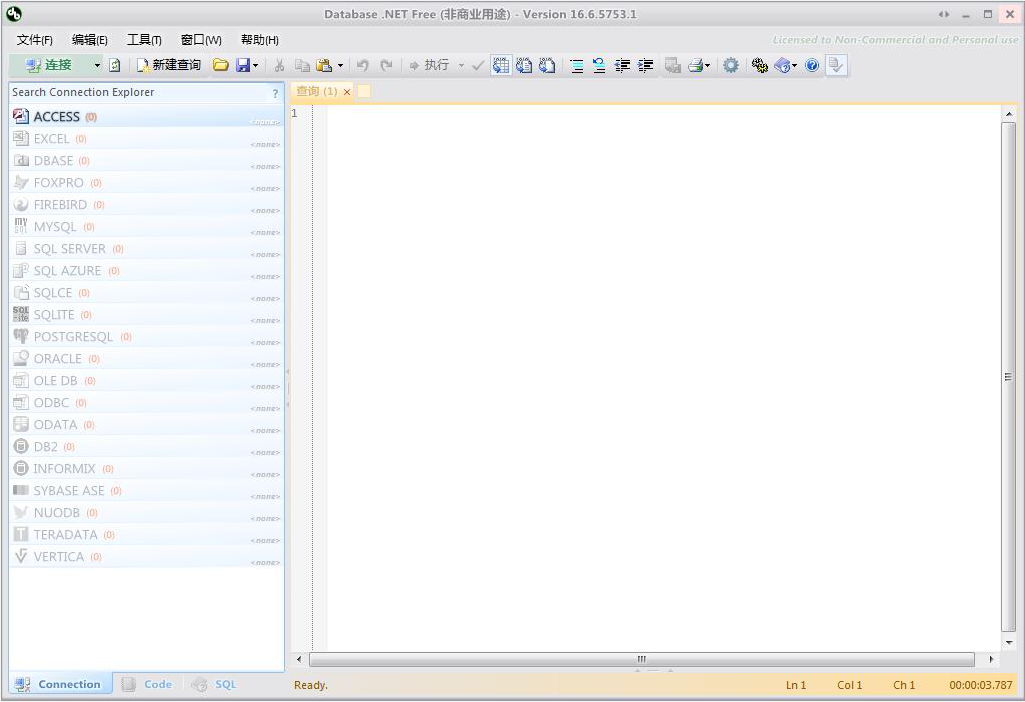The width and height of the screenshot is (1025, 702).
Task: Click the refresh connections icon beside 连接
Action: click(x=115, y=65)
